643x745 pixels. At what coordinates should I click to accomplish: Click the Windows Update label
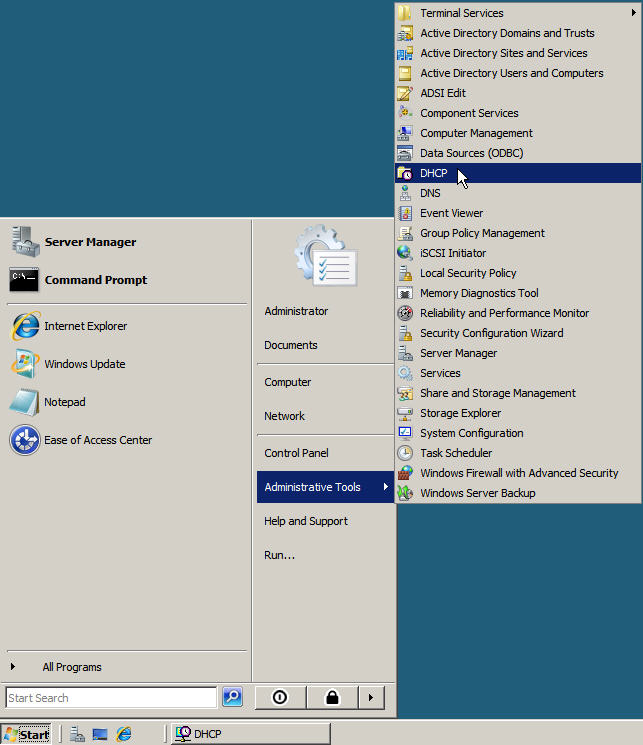coord(85,364)
